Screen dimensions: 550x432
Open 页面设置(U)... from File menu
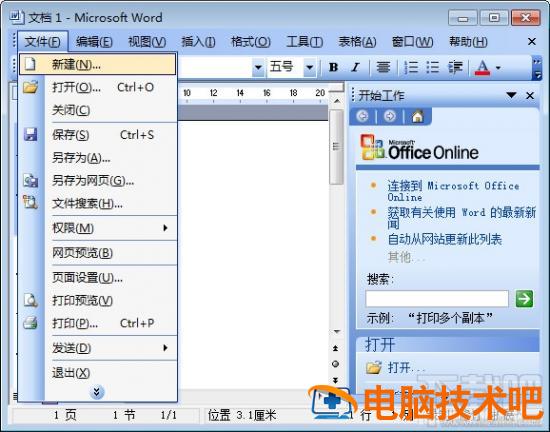[97, 278]
